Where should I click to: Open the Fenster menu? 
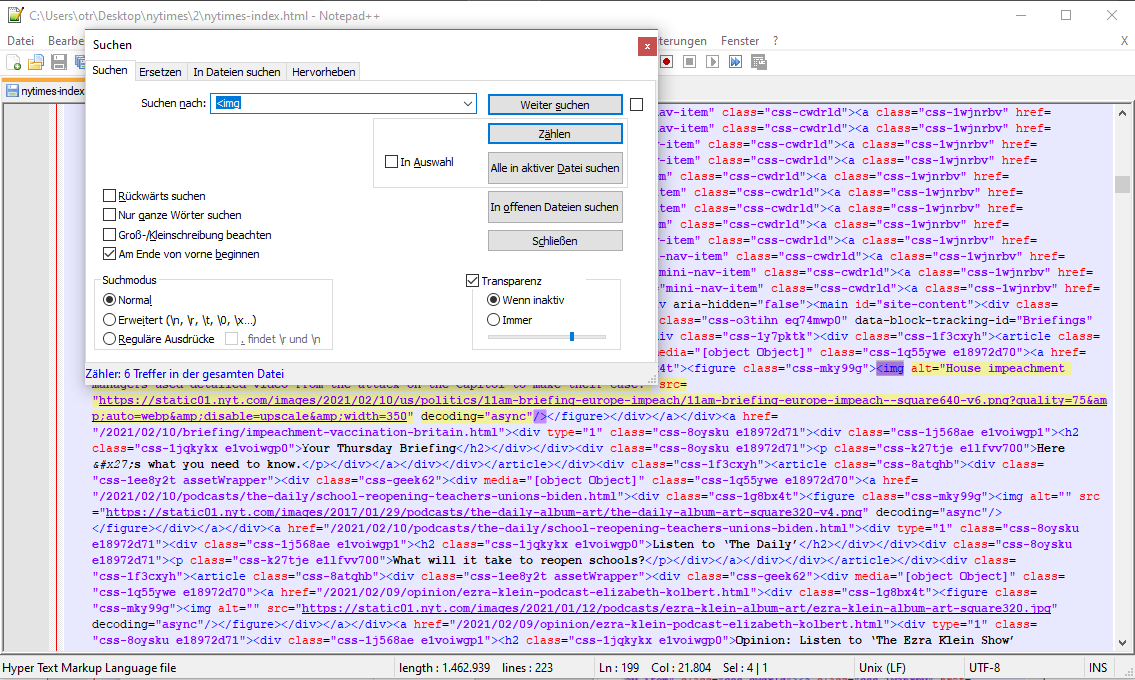[x=740, y=41]
